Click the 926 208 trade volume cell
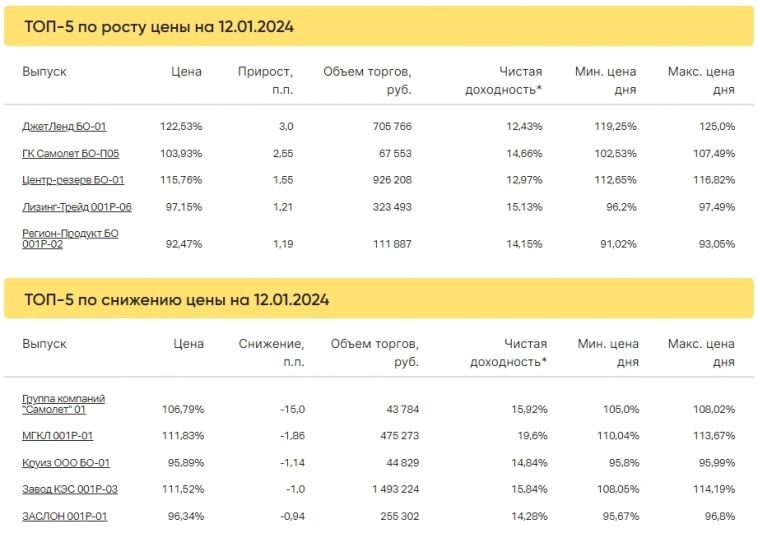The image size is (758, 533). coord(388,181)
